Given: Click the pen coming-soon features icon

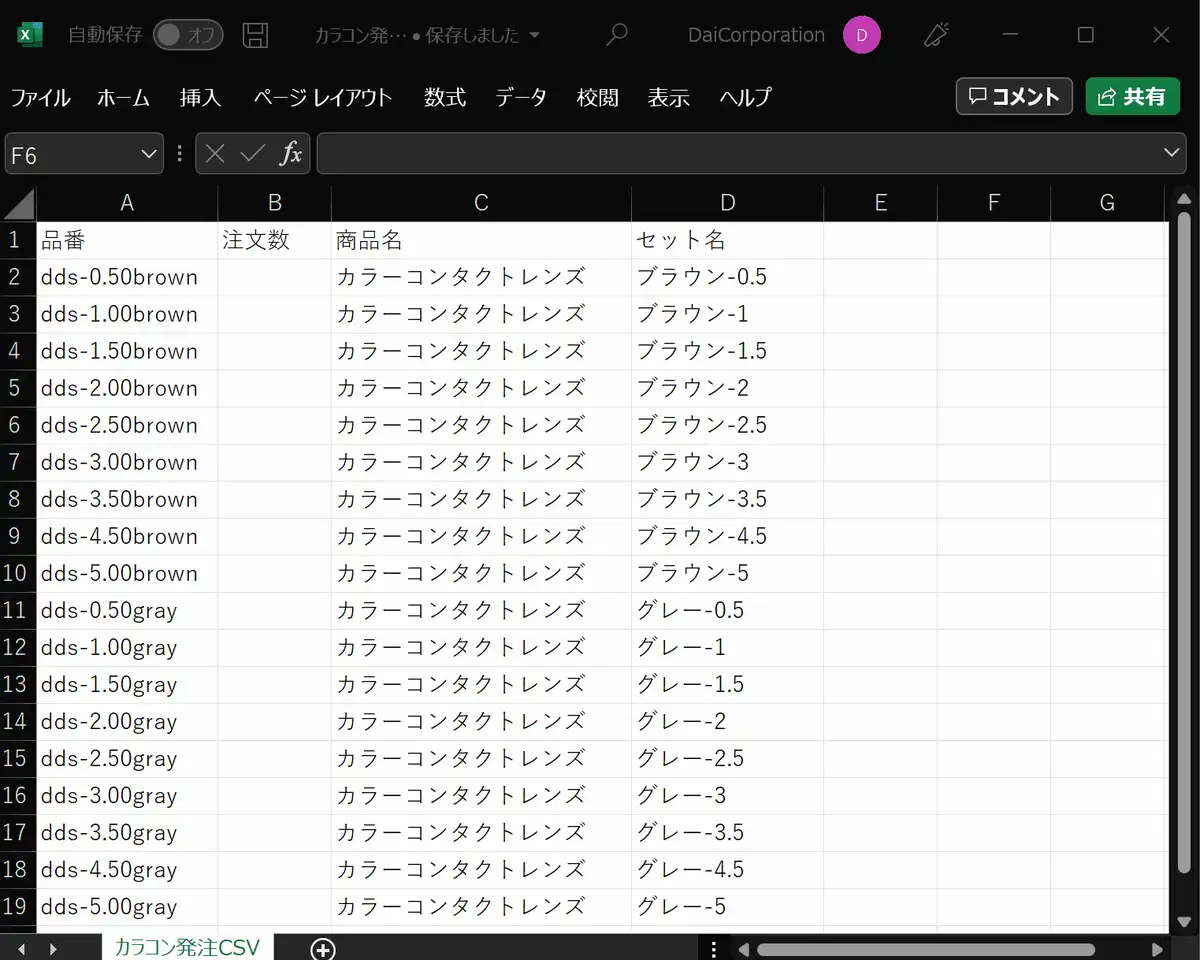Looking at the screenshot, I should pos(936,35).
